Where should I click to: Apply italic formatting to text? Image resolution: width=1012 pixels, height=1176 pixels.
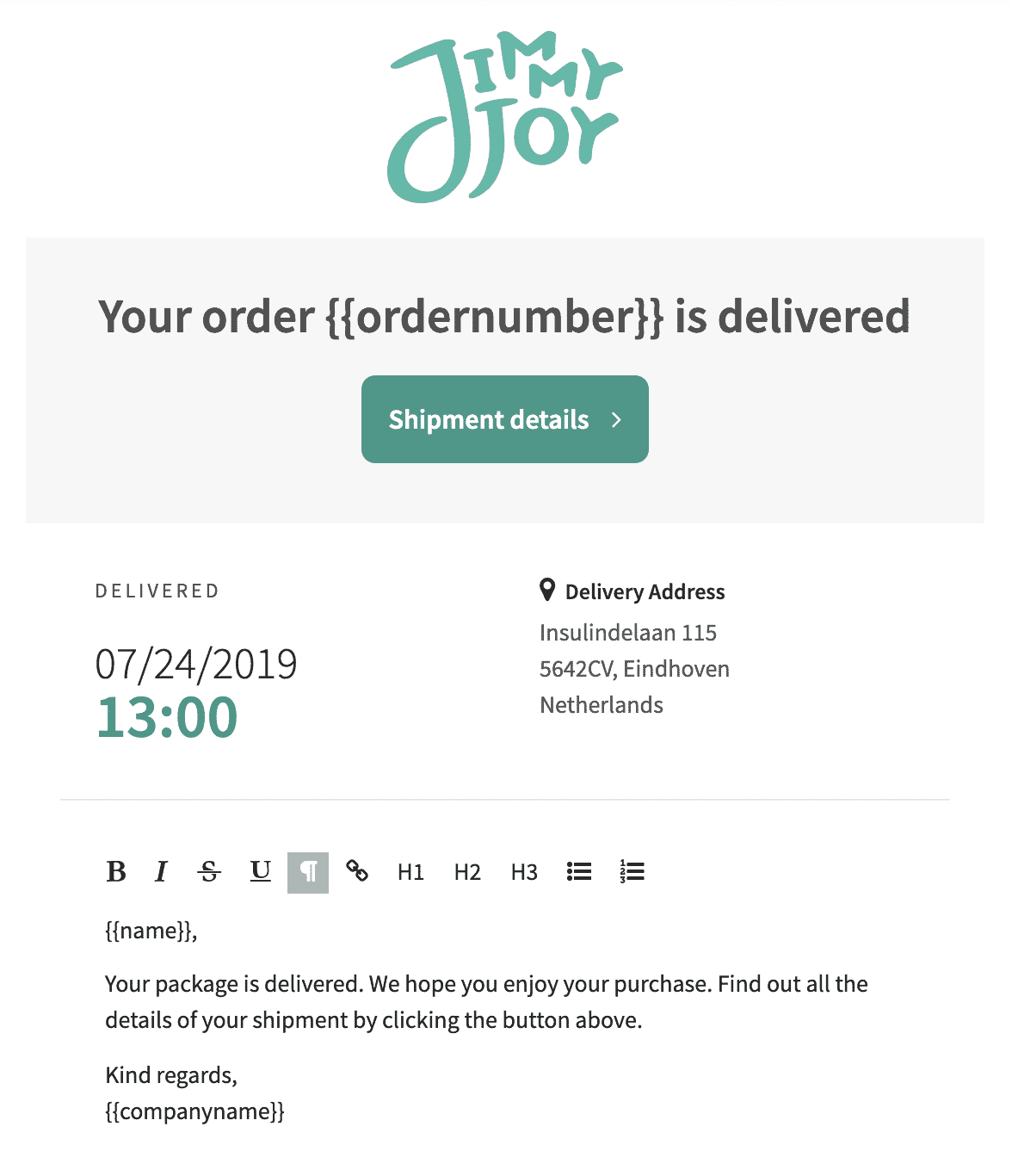161,872
